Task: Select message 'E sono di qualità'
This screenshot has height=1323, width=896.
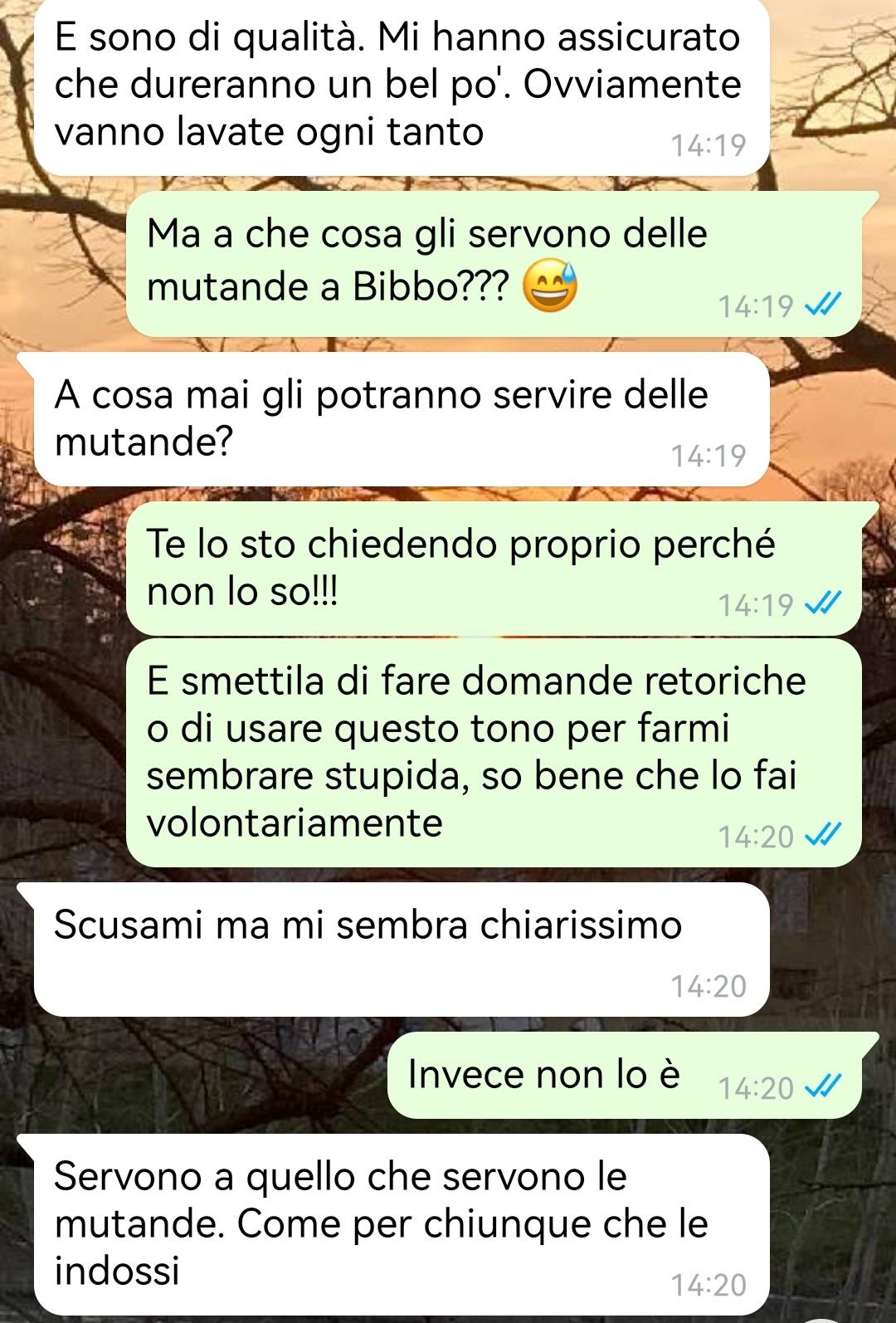Action: point(402,85)
